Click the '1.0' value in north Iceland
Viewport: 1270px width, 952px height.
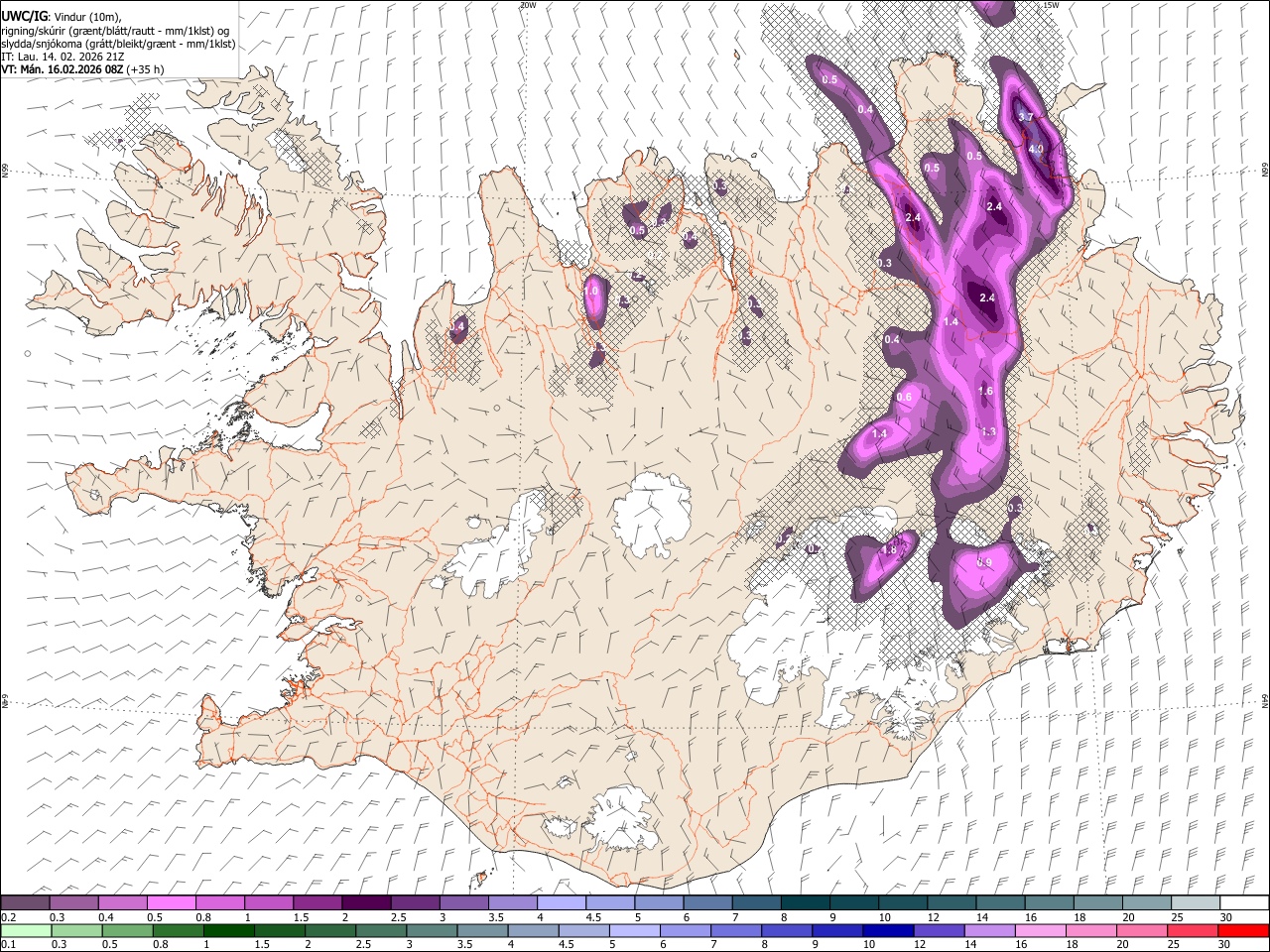592,292
